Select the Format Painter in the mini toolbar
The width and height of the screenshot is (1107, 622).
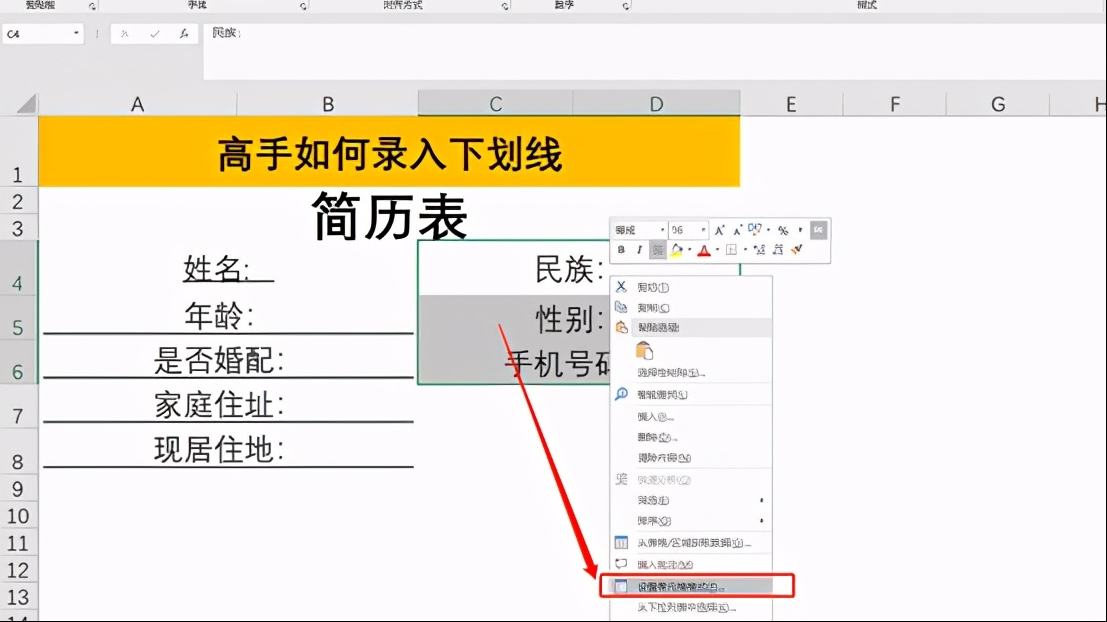click(x=796, y=249)
